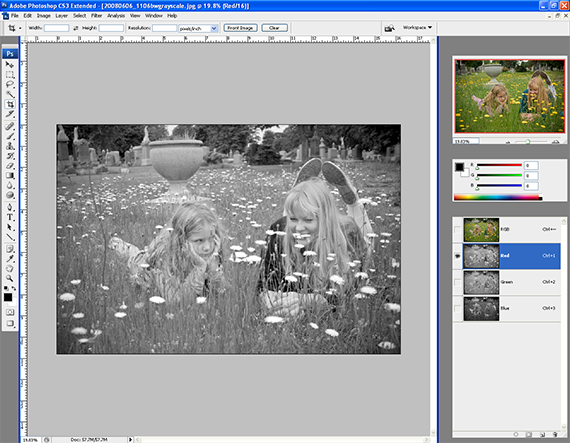
Task: Open the Window menu
Action: tap(154, 16)
